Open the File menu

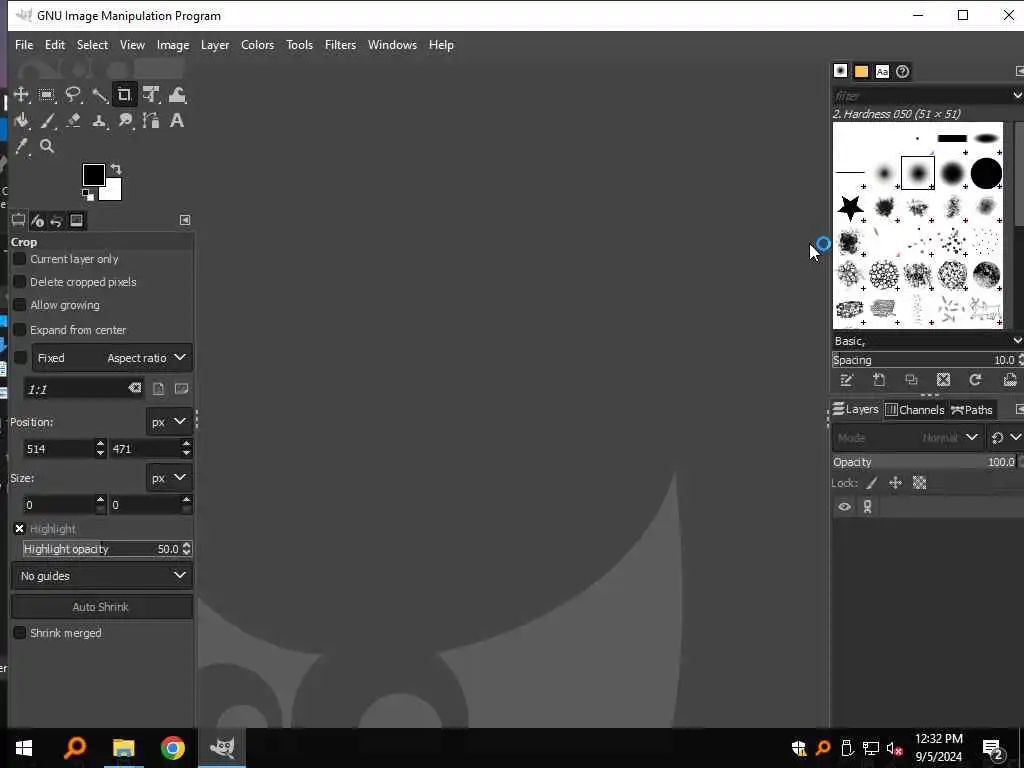tap(24, 45)
